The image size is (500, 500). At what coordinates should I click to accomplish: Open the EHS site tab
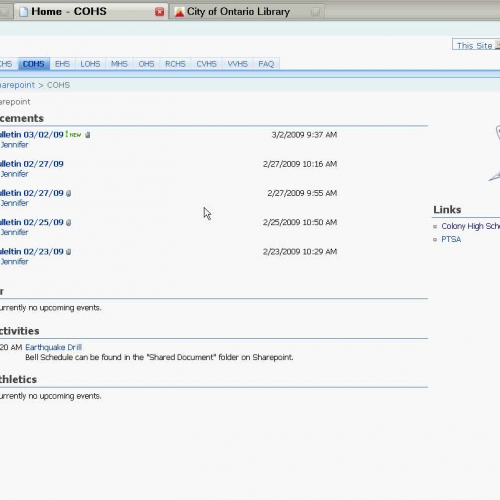pos(62,64)
